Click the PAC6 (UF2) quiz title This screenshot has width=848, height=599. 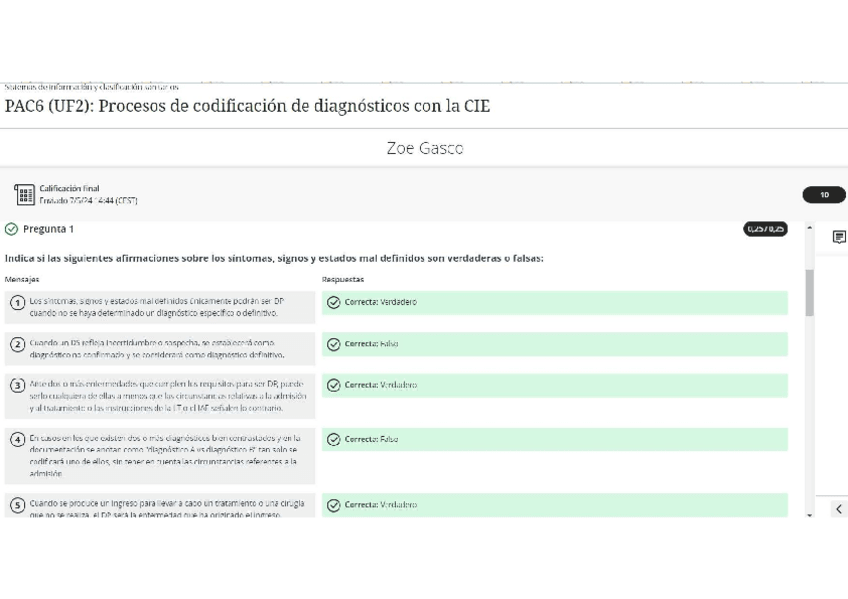(247, 106)
